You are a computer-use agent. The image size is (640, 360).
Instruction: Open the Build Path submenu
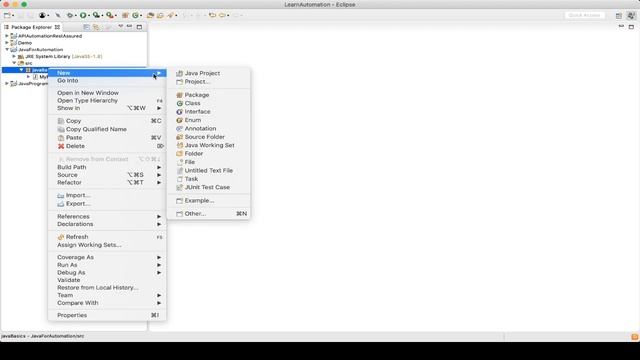(107, 167)
